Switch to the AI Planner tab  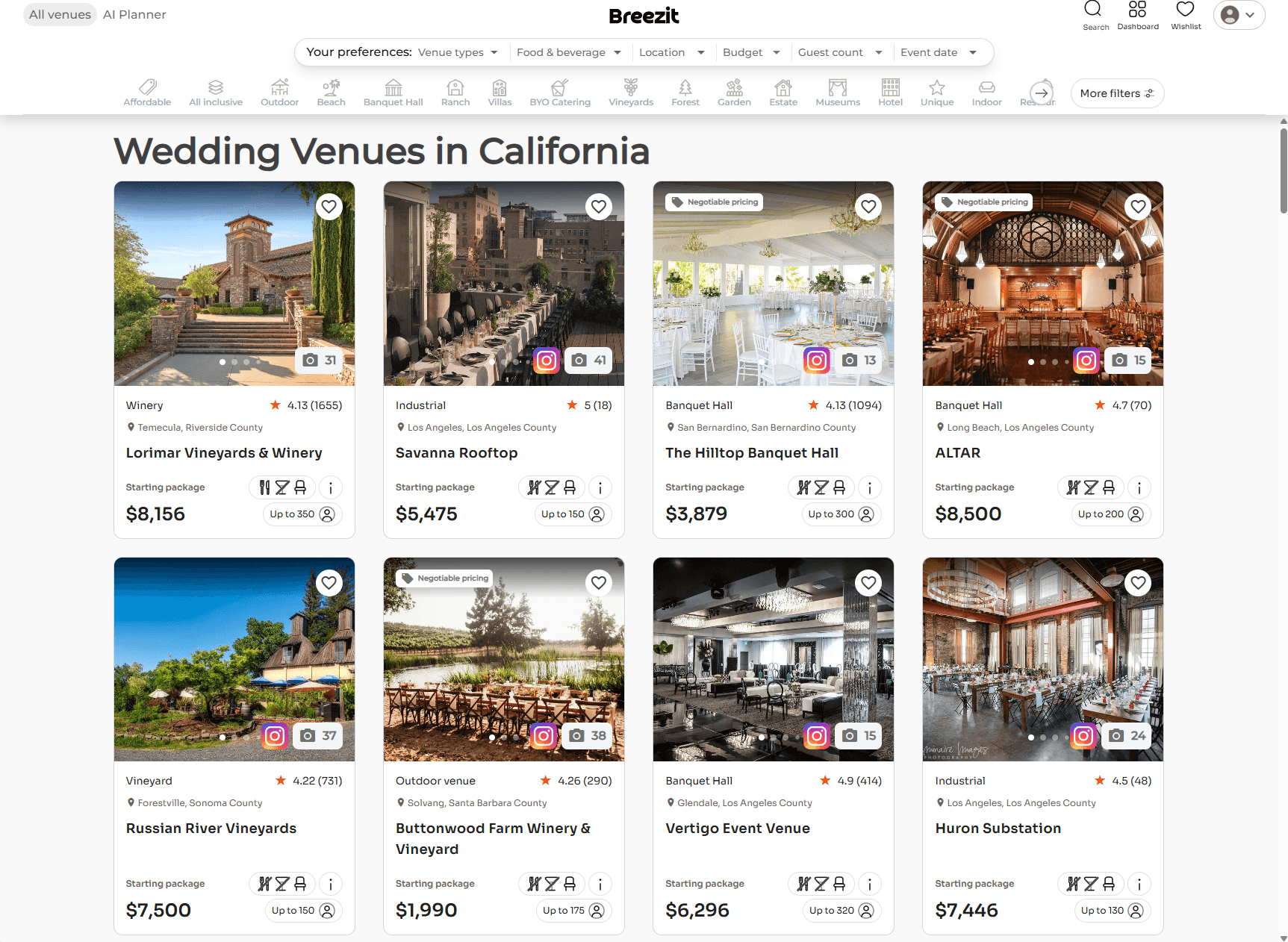click(134, 15)
